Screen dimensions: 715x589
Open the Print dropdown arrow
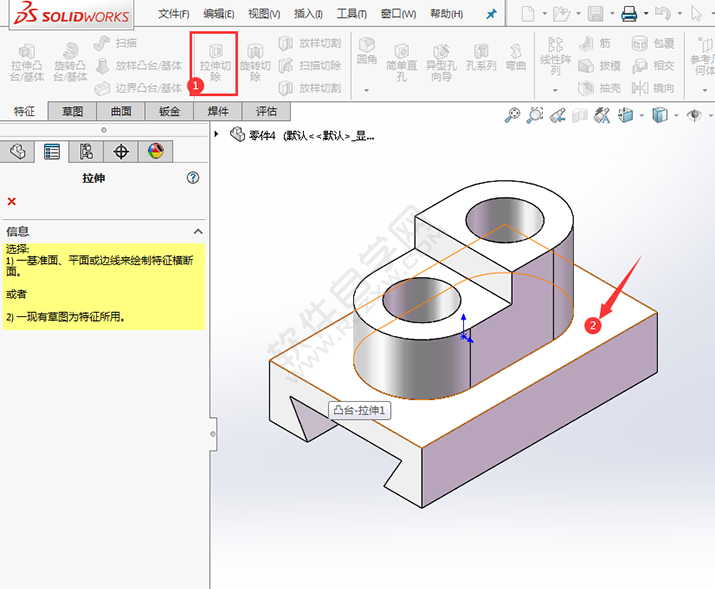[646, 14]
